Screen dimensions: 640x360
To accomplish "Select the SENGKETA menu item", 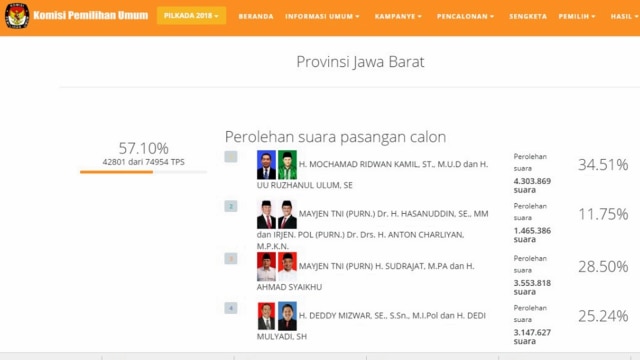I will tap(528, 16).
